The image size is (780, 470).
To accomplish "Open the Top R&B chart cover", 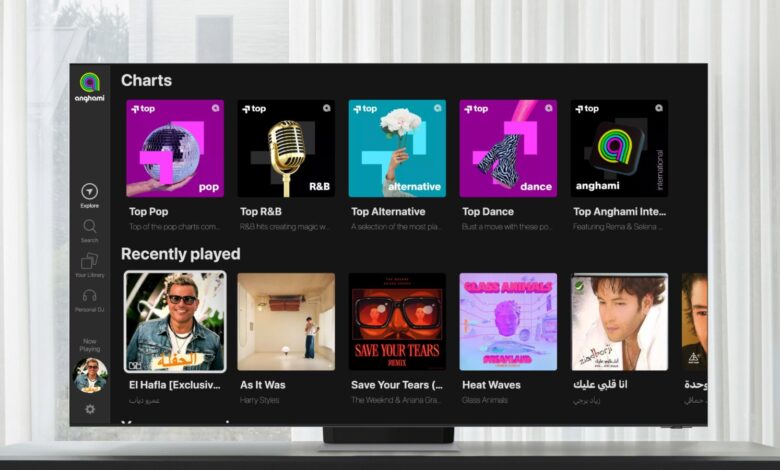I will [286, 148].
